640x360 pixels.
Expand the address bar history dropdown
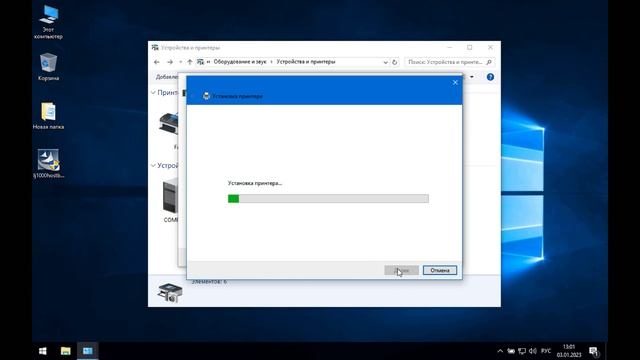(385, 62)
